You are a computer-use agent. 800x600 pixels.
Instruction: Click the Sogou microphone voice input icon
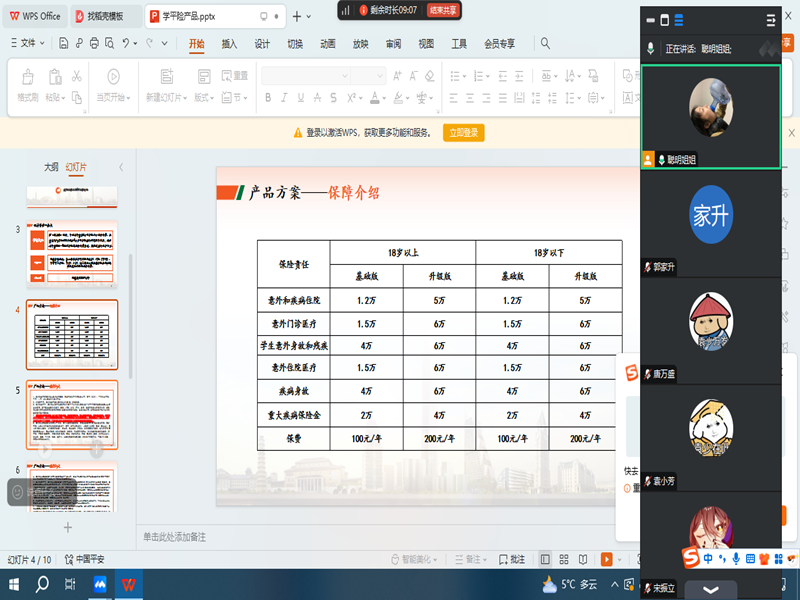[735, 559]
